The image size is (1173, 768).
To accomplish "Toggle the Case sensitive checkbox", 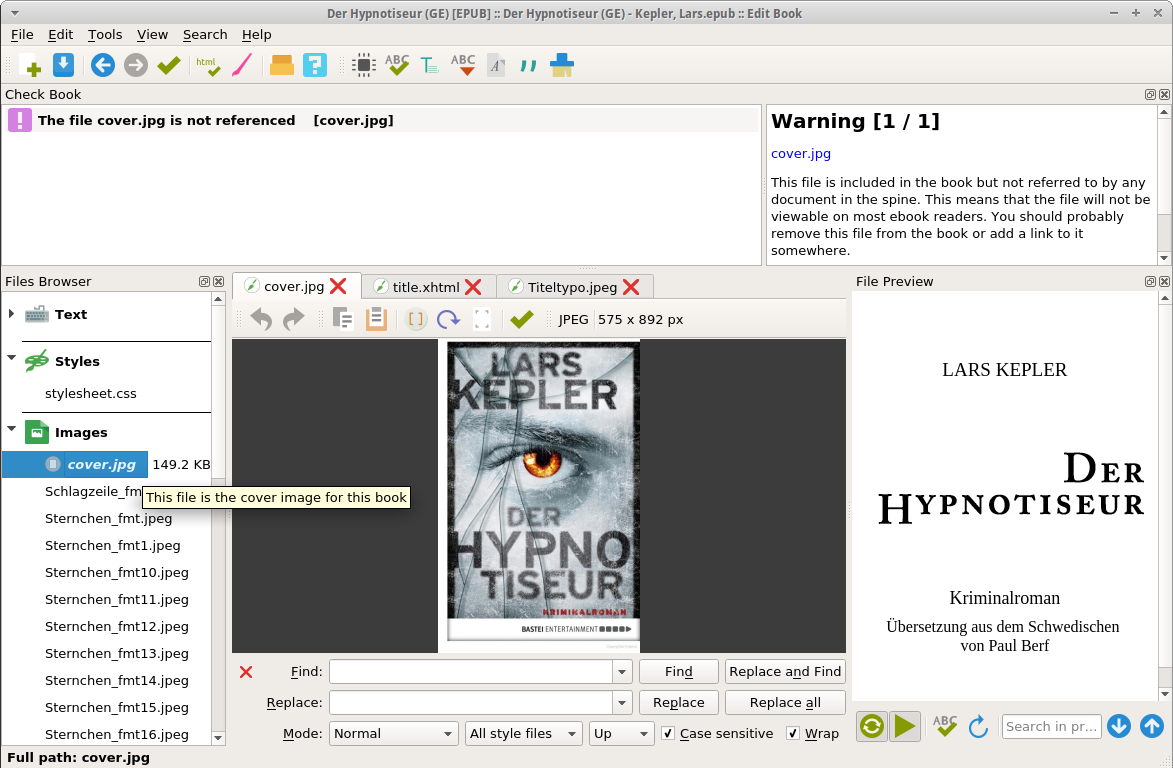I will (x=669, y=734).
